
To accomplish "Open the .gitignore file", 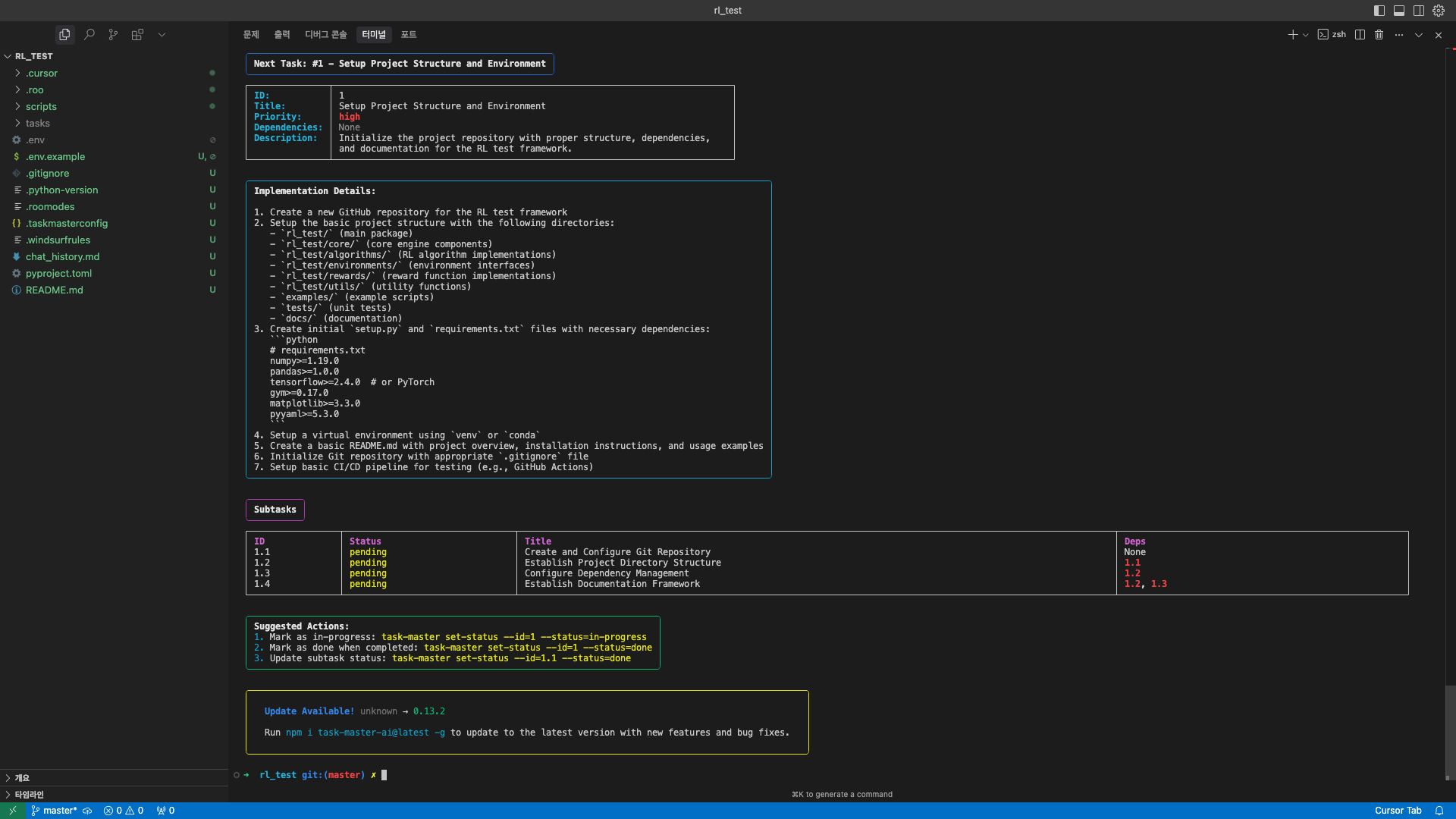I will [114, 174].
